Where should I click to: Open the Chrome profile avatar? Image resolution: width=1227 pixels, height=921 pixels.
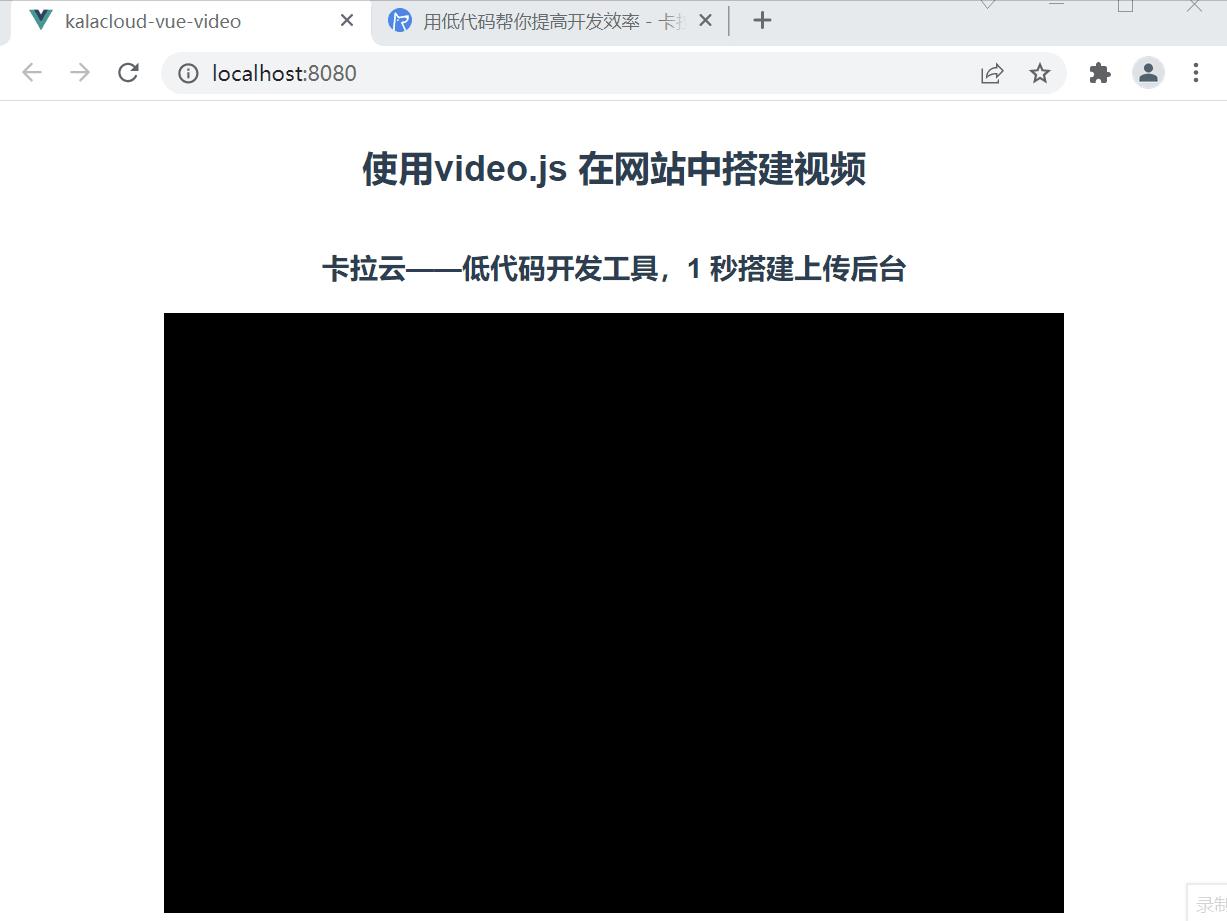pos(1148,72)
